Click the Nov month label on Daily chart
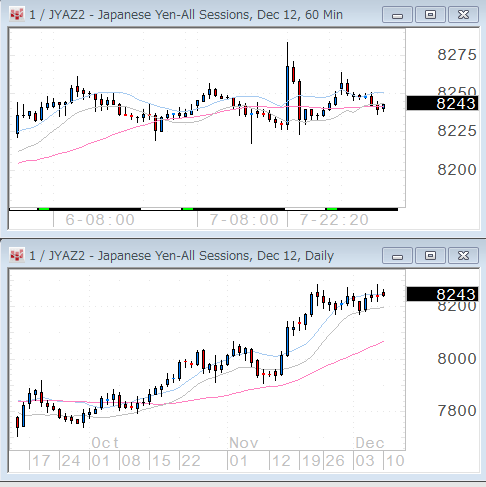 tap(244, 443)
